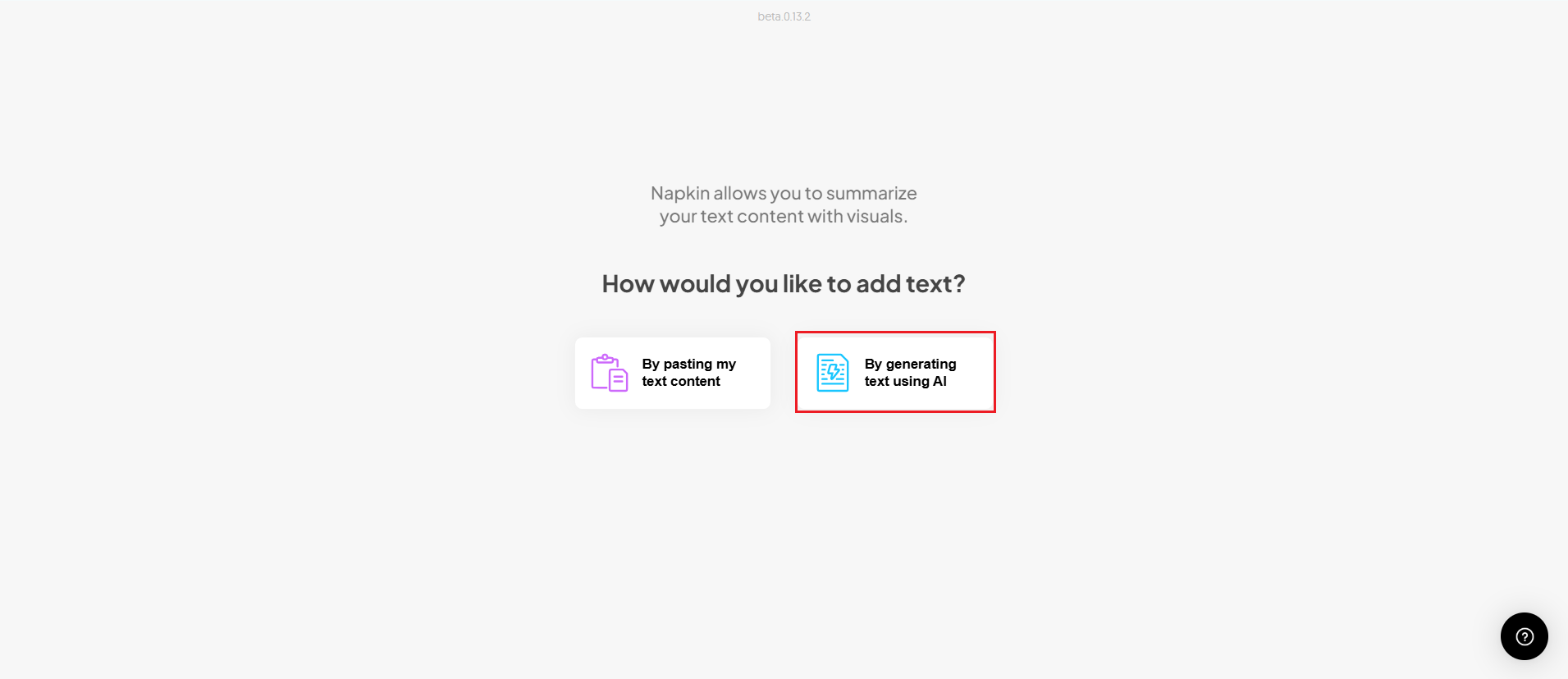Click the "How would you like to add text?" heading
The image size is (1568, 679).
[x=784, y=284]
